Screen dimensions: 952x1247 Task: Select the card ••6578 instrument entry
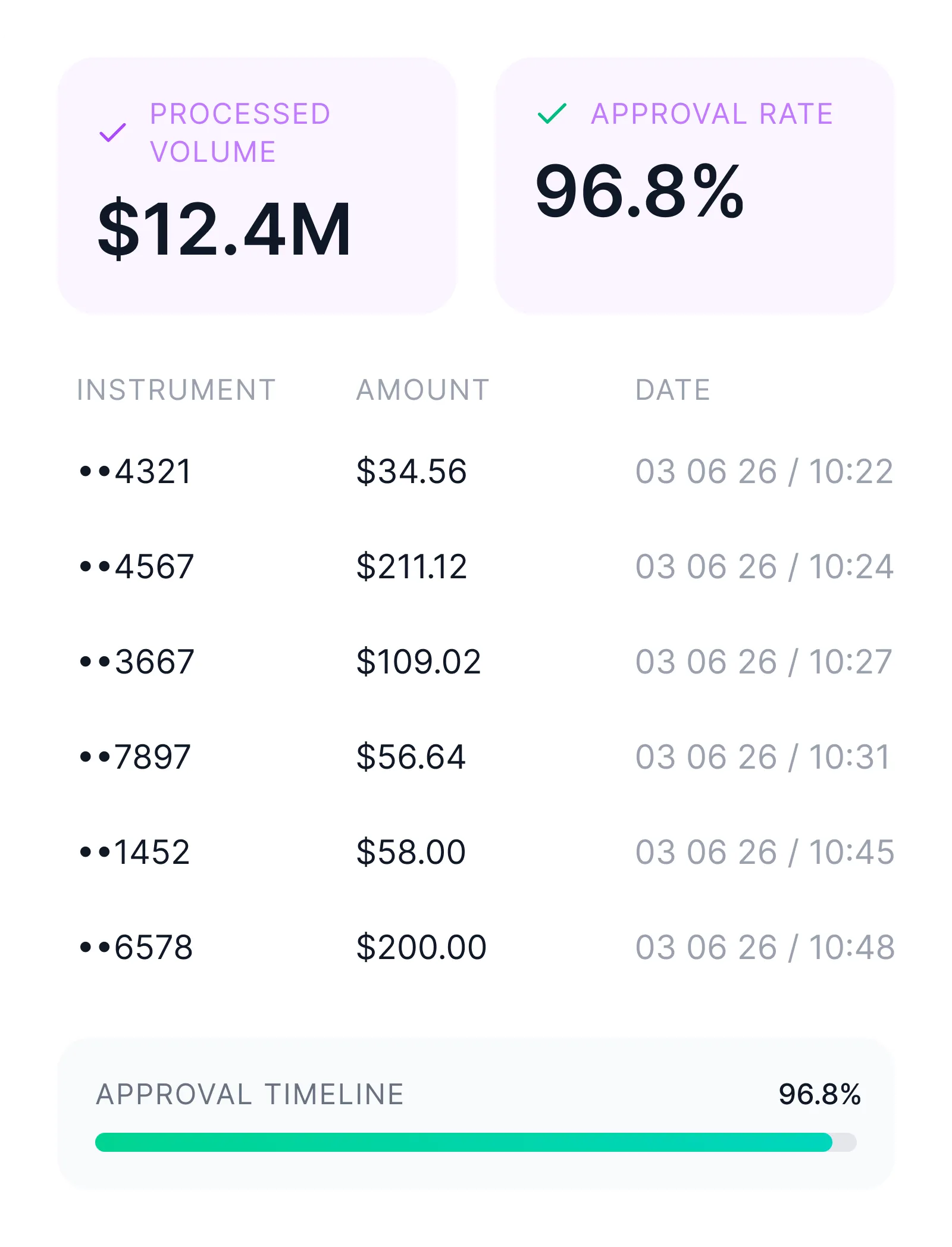(136, 947)
